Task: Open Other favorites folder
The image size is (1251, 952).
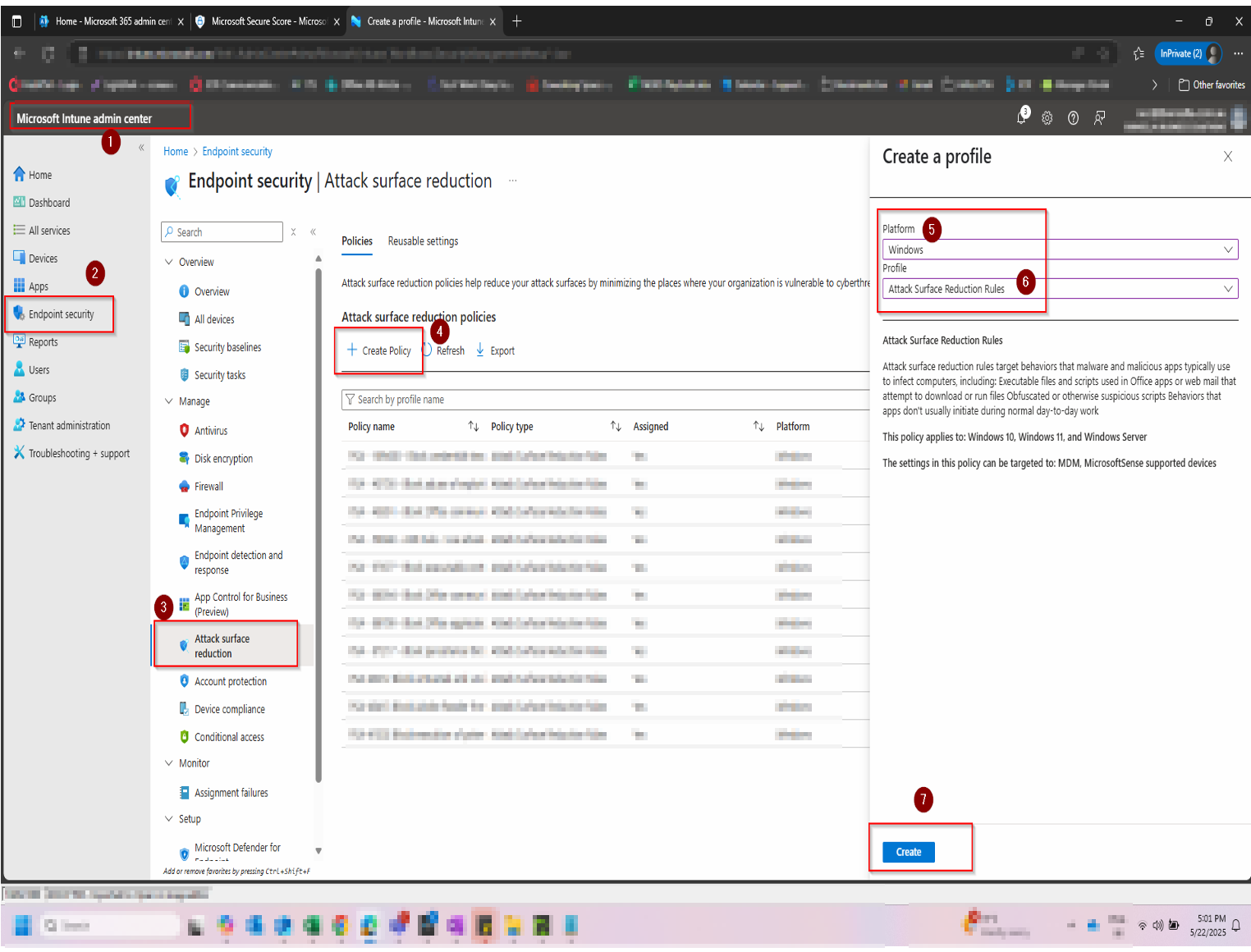Action: (1212, 85)
